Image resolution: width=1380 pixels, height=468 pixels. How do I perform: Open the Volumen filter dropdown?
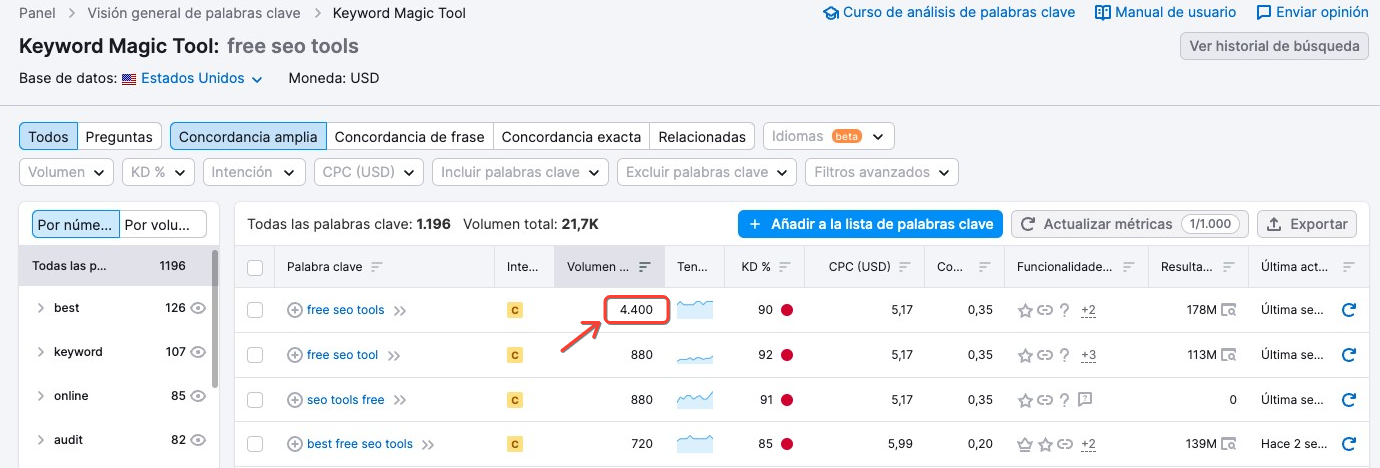66,172
